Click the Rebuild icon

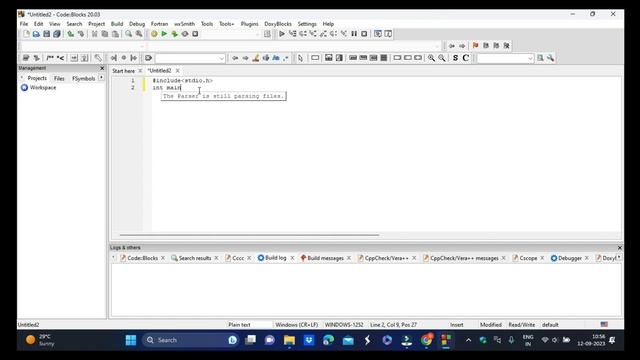pos(185,34)
